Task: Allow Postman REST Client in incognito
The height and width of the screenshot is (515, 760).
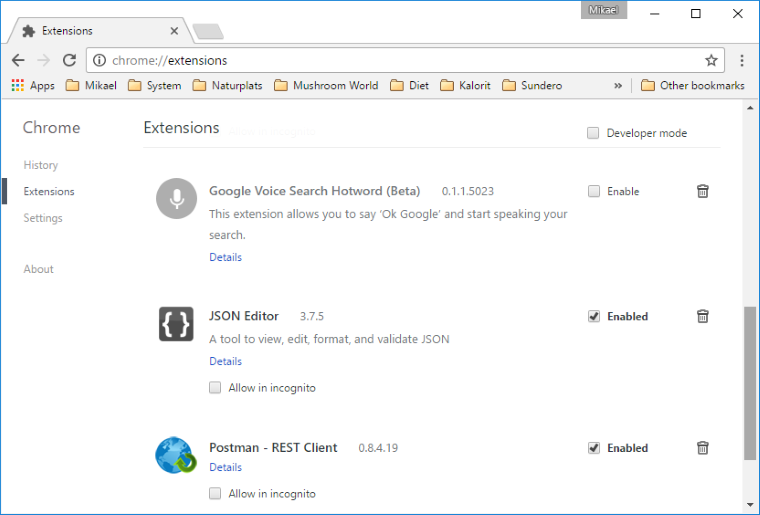Action: (x=215, y=493)
